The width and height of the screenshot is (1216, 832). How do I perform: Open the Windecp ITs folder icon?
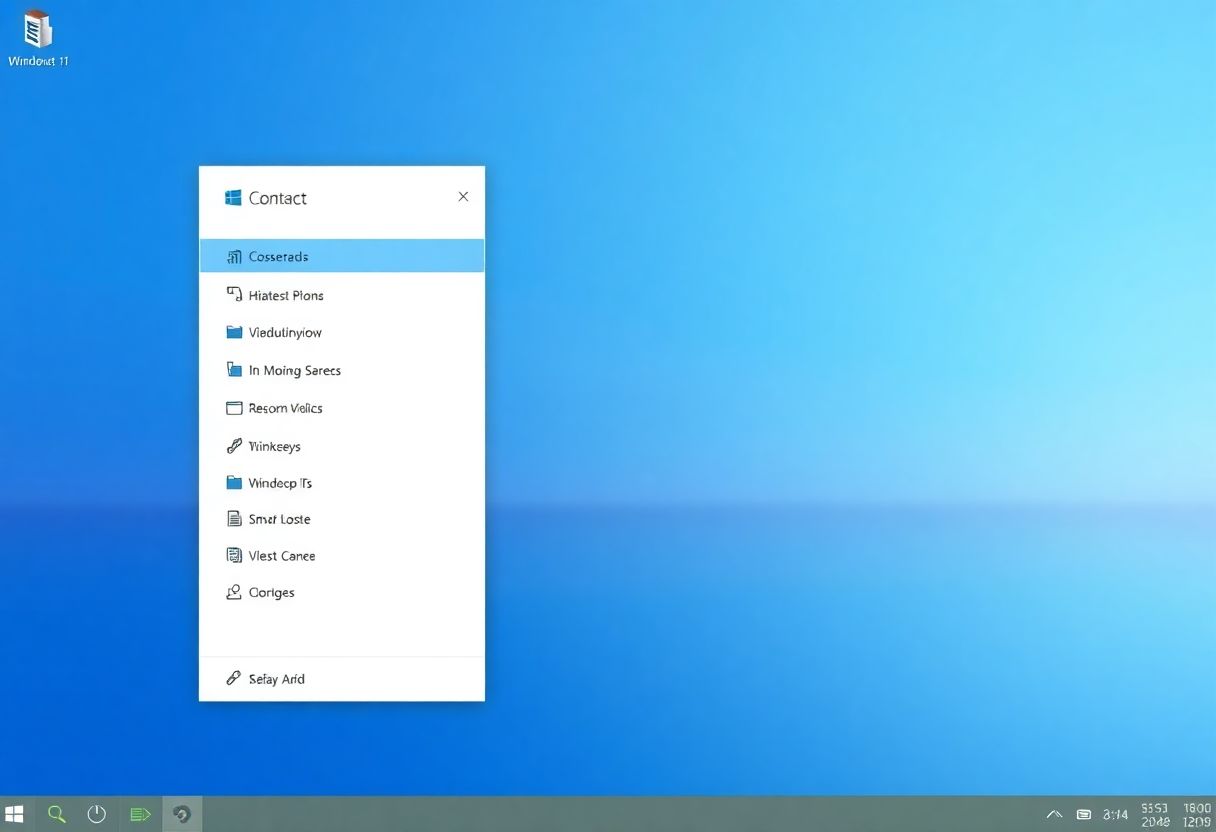(235, 483)
